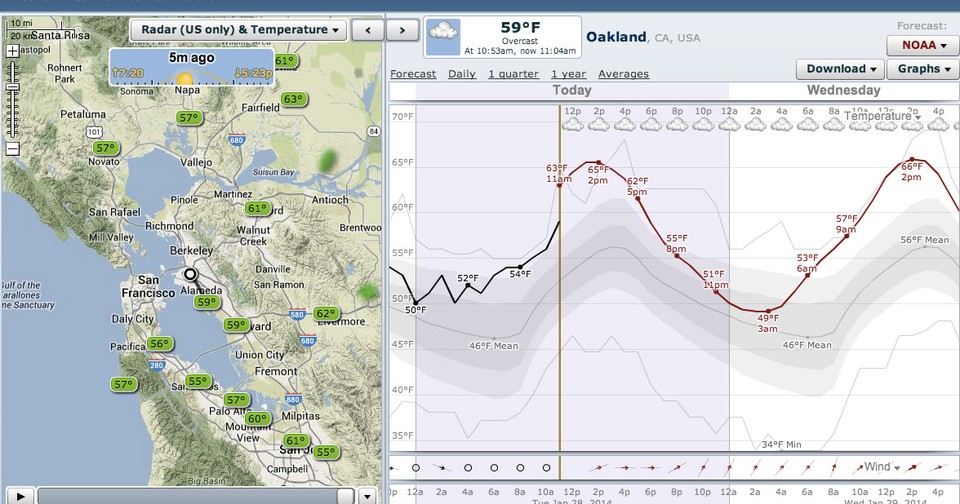Expand the Download menu
The width and height of the screenshot is (960, 504).
point(841,69)
